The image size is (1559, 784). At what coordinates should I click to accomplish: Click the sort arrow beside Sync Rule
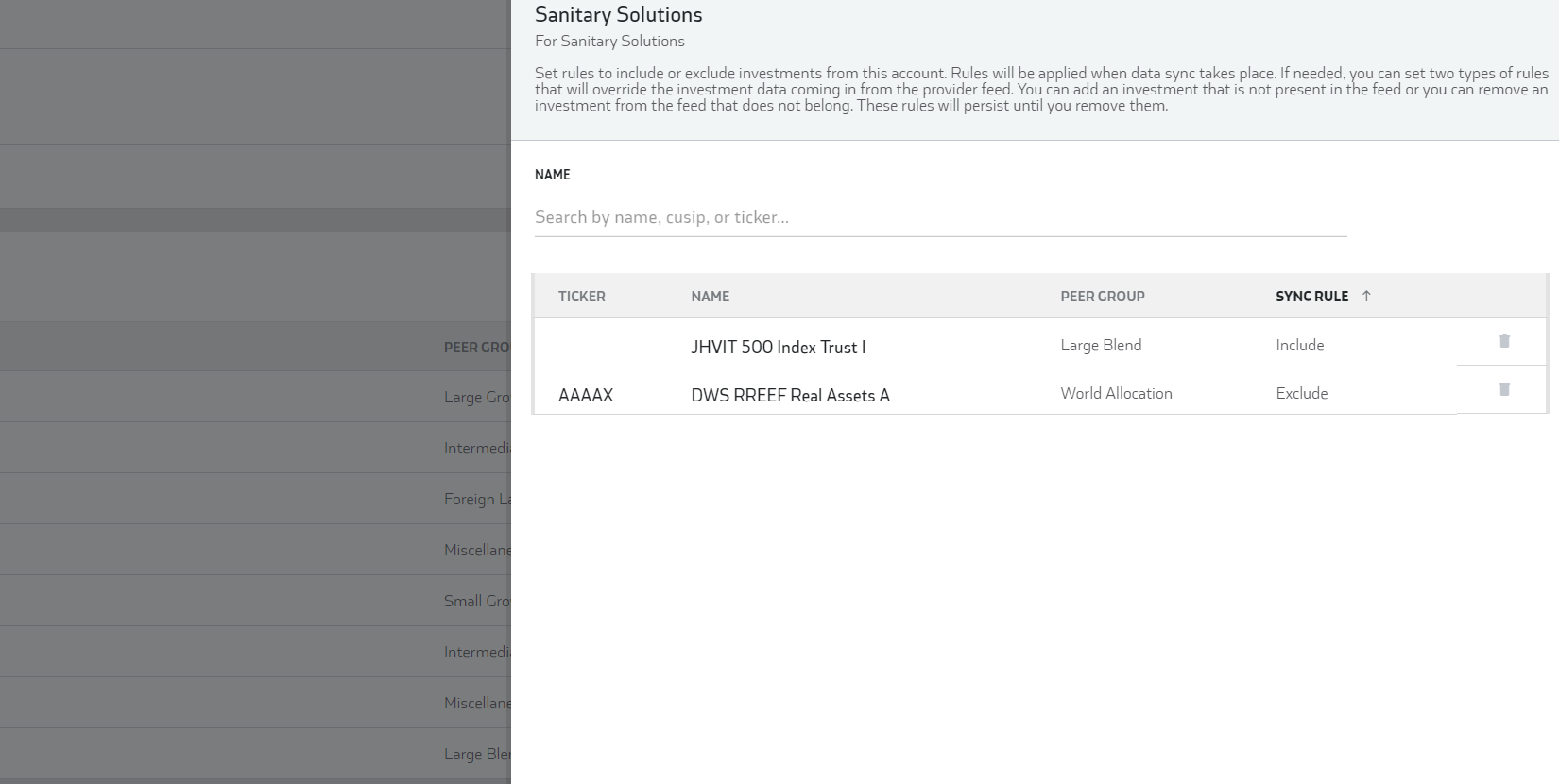[1366, 297]
